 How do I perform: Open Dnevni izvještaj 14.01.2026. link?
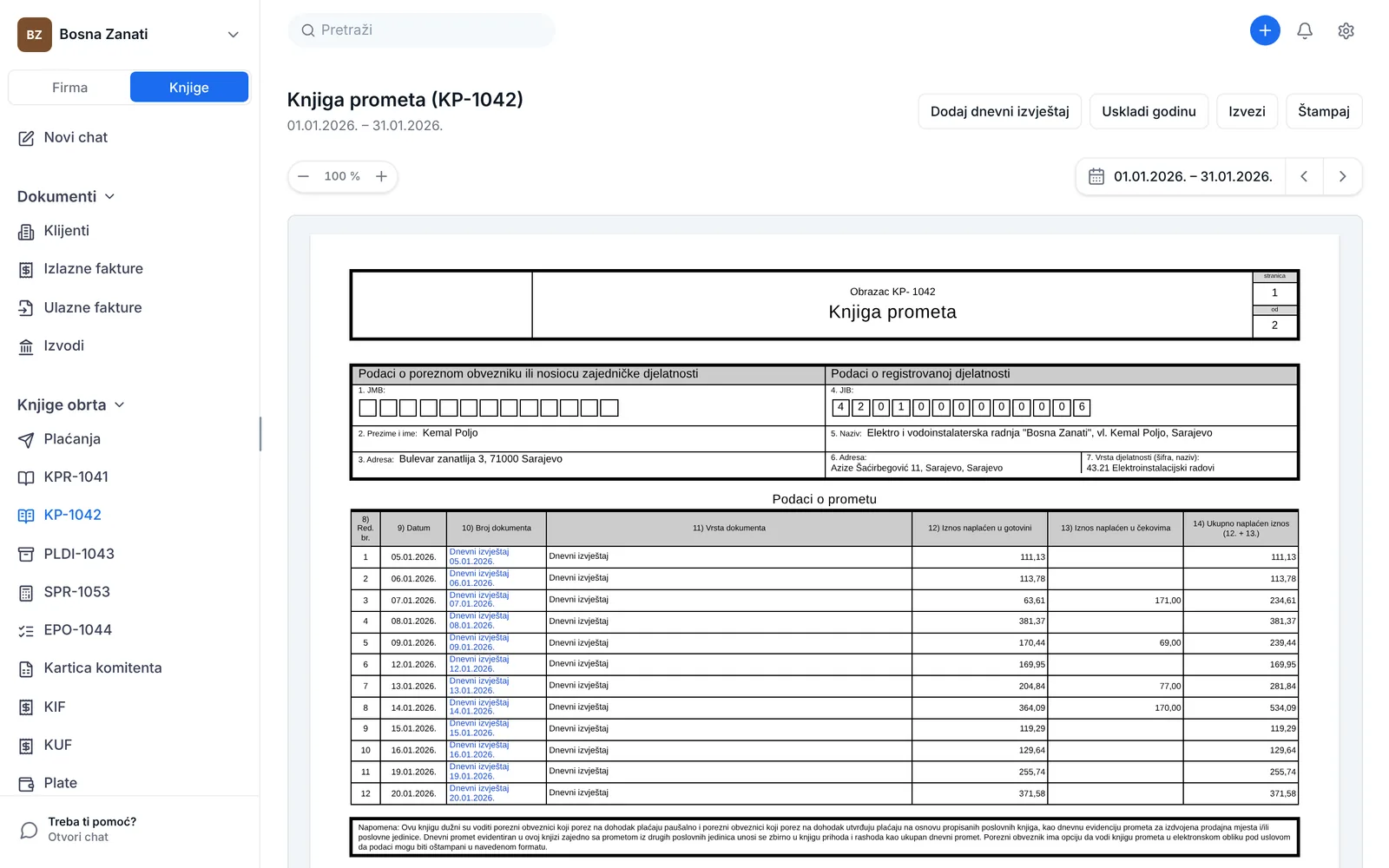(479, 707)
